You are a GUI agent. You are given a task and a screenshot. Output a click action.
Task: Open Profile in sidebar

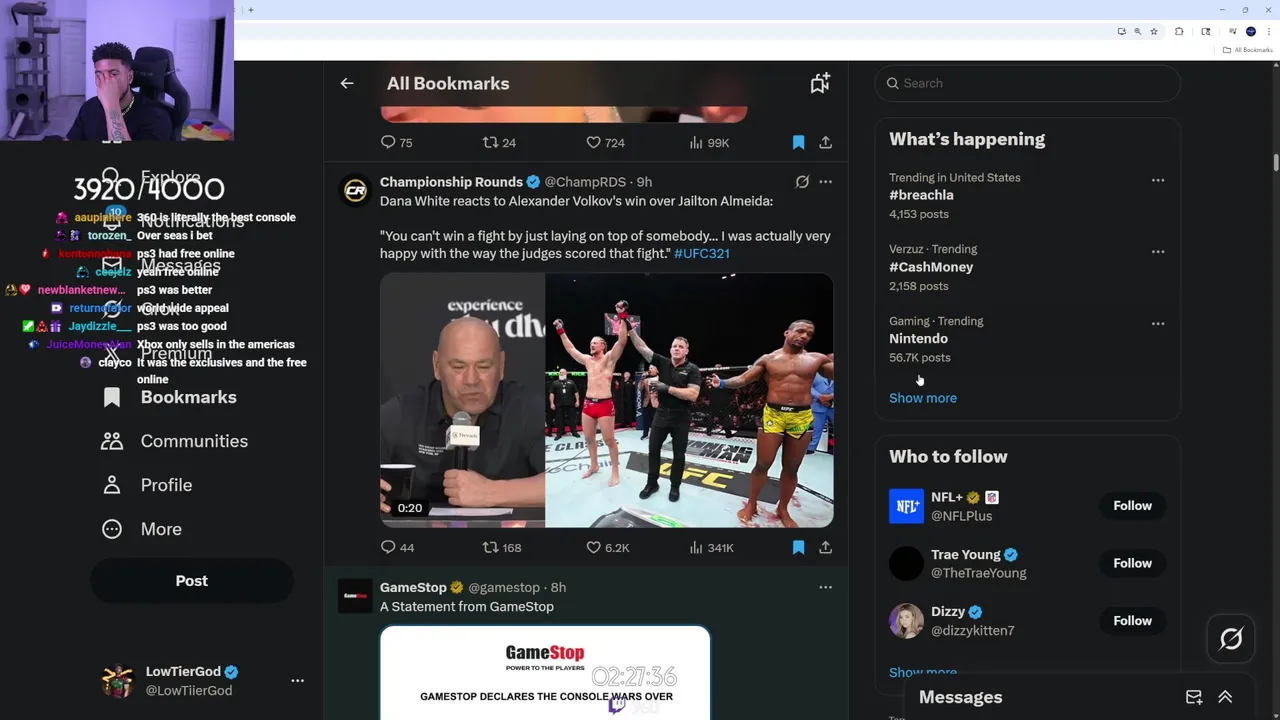pos(147,485)
